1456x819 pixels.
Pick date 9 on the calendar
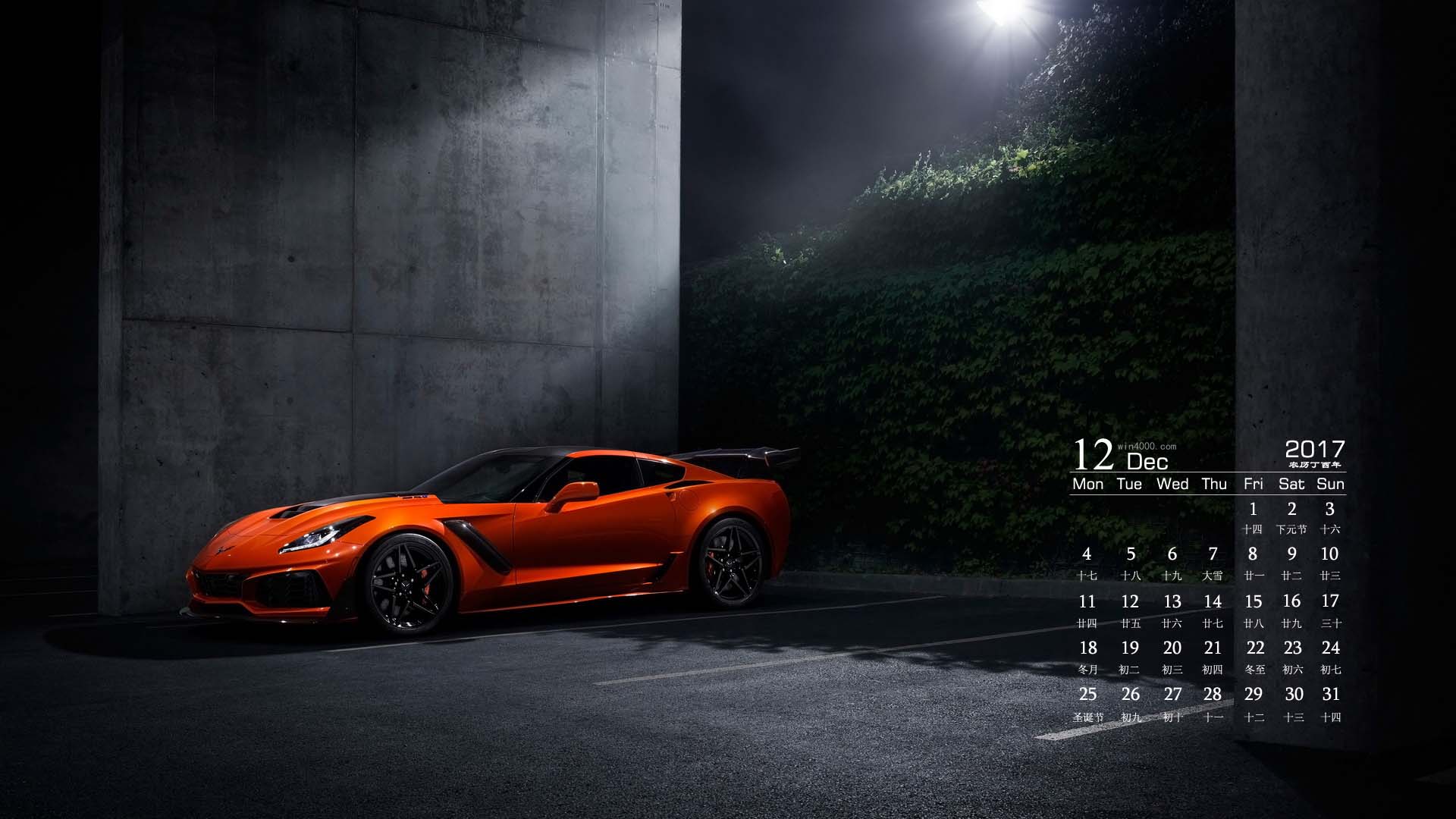click(x=1292, y=554)
